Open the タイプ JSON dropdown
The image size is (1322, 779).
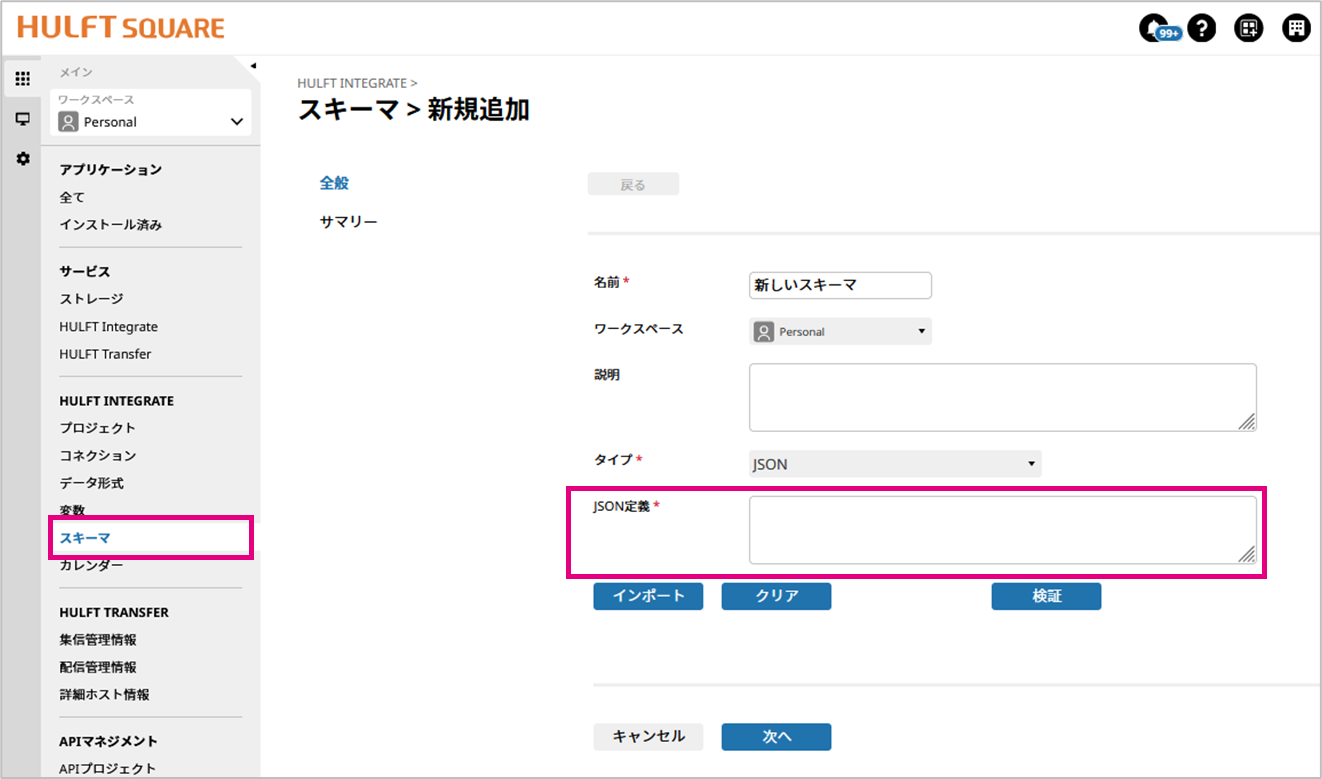pos(895,464)
